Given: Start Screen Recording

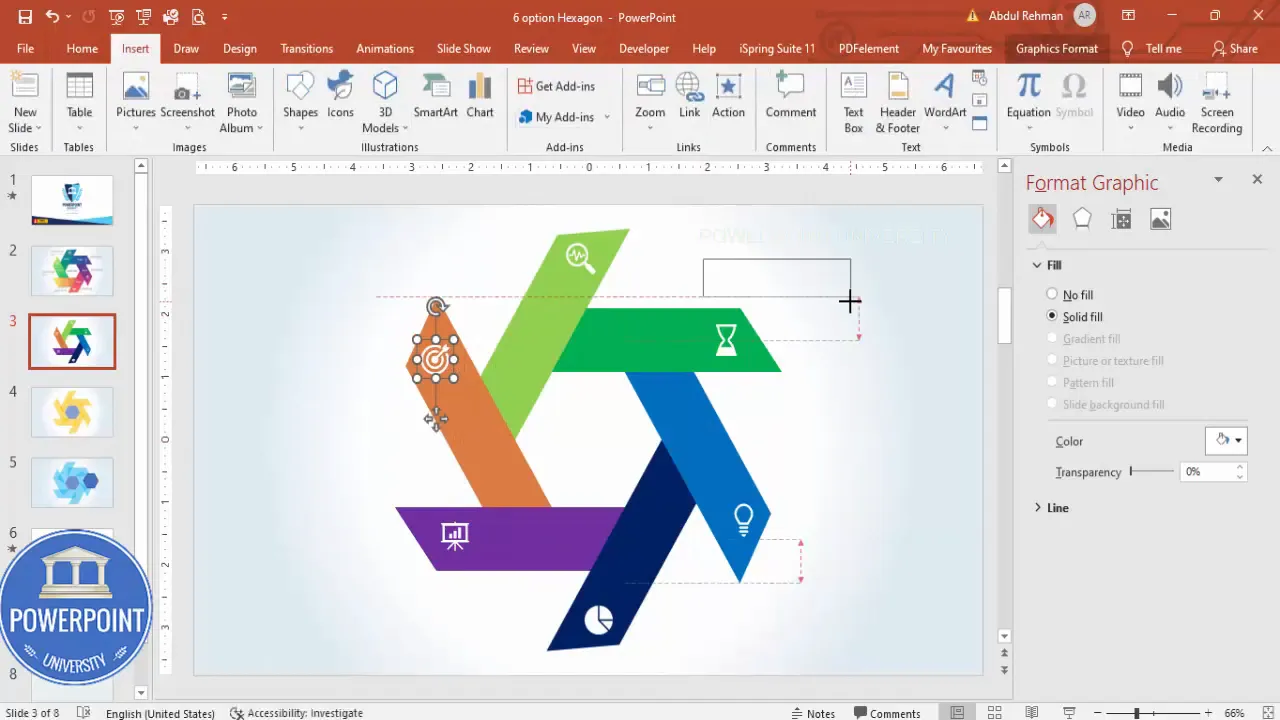Looking at the screenshot, I should pos(1217,103).
